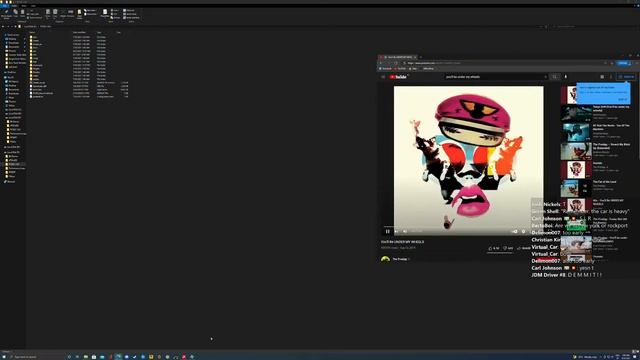Click the Delete ribbon button
Screen dimensions: 640x360
click(63, 13)
